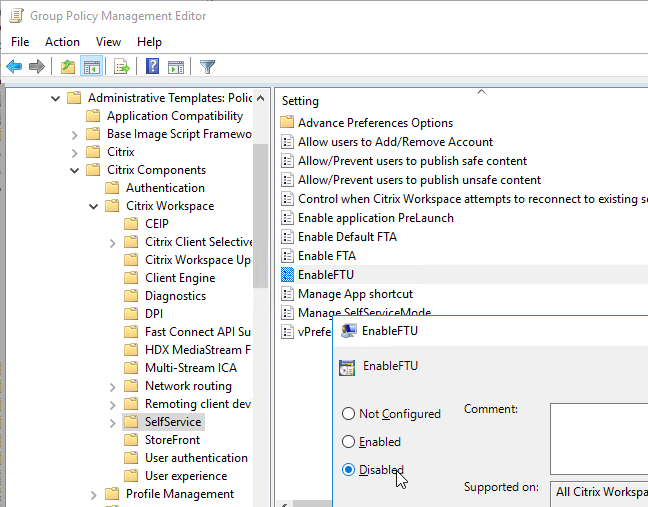Collapse the Citrix Components node

click(x=74, y=170)
